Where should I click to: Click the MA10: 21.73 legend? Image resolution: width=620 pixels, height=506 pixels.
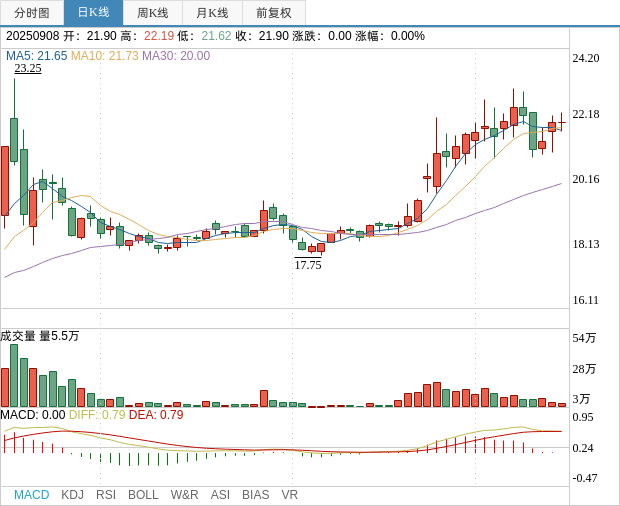click(105, 56)
